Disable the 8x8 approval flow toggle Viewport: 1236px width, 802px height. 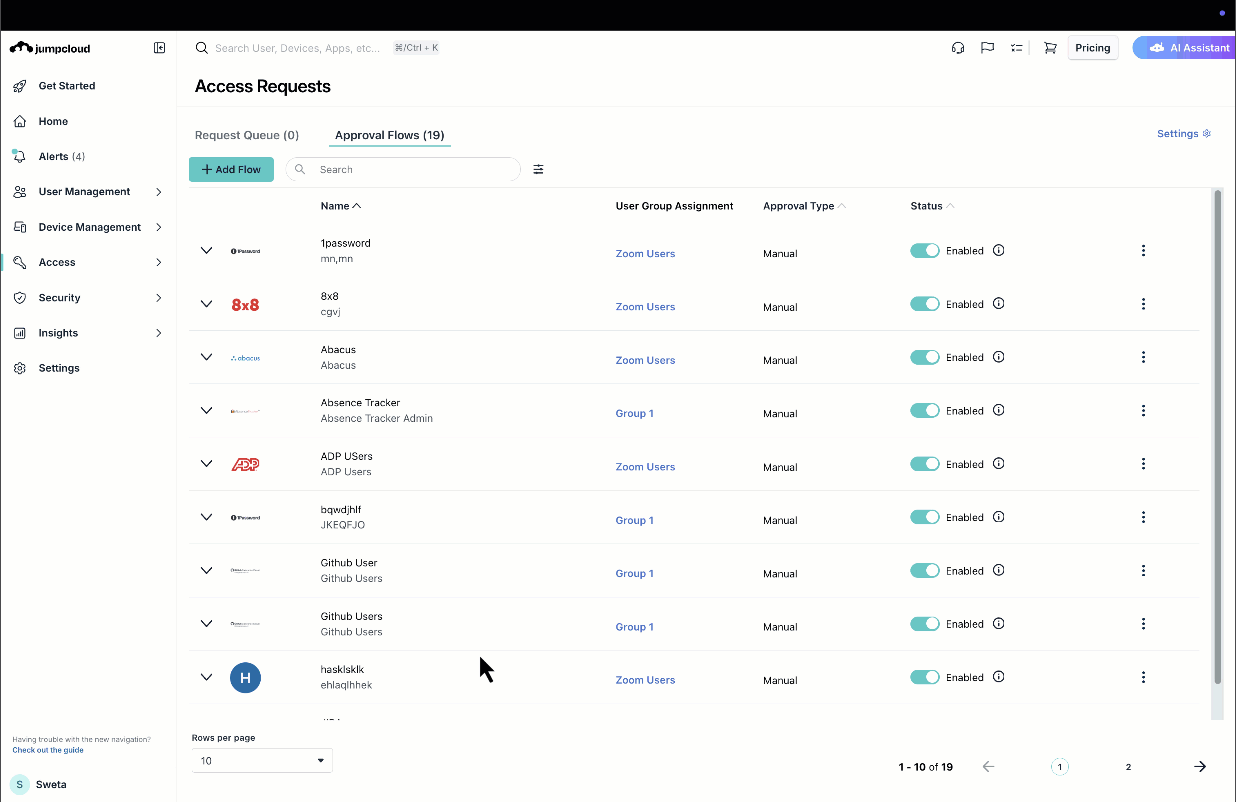tap(924, 304)
